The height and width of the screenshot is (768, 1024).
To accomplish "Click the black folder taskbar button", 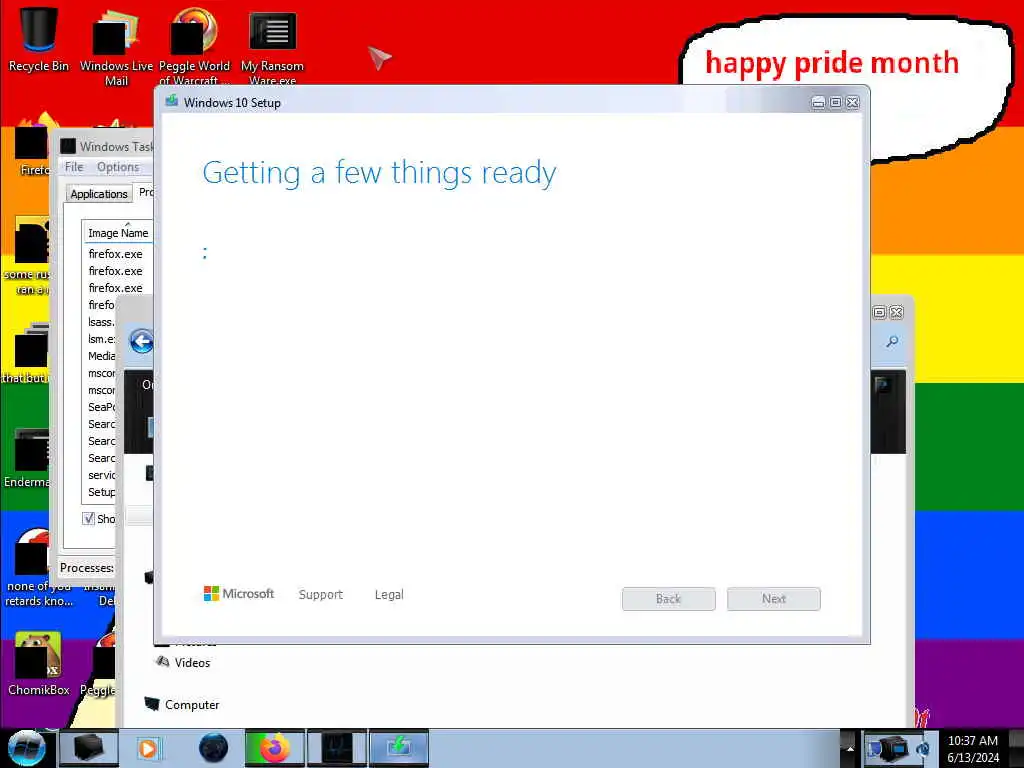I will click(89, 748).
